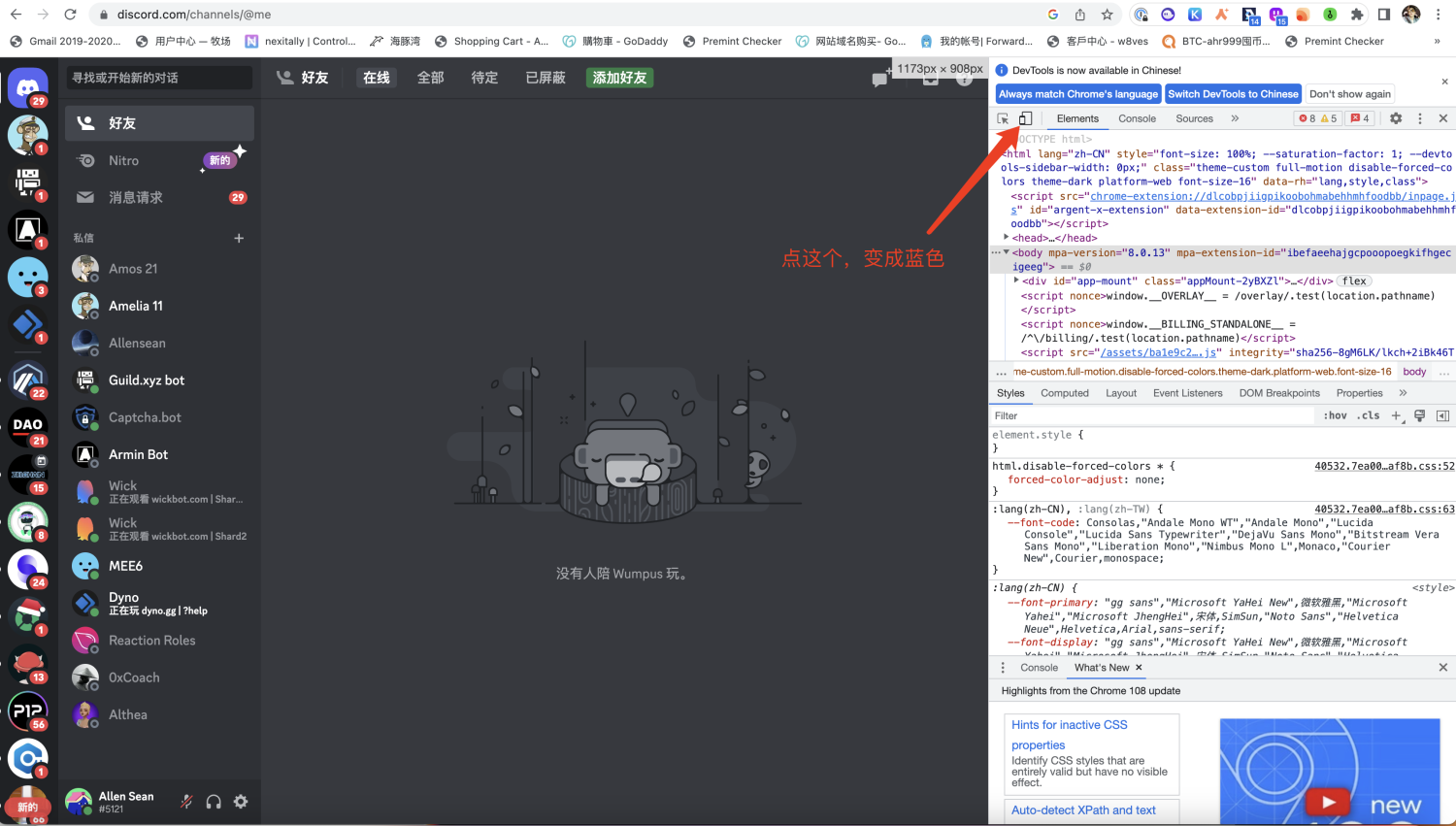Click Always match Chrome's language
The height and width of the screenshot is (826, 1456).
(x=1078, y=94)
